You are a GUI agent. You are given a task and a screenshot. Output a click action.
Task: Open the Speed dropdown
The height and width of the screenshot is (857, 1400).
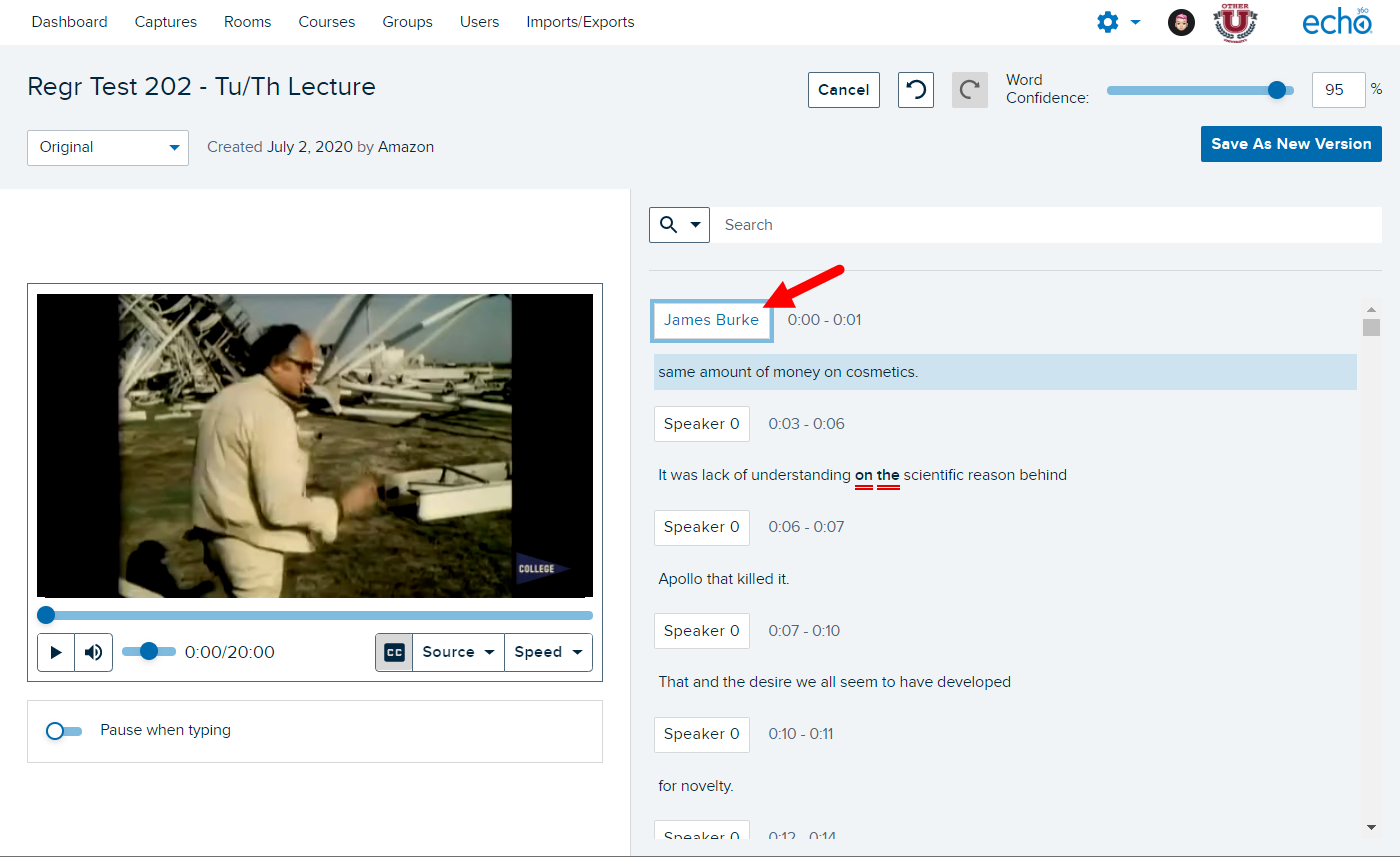548,652
